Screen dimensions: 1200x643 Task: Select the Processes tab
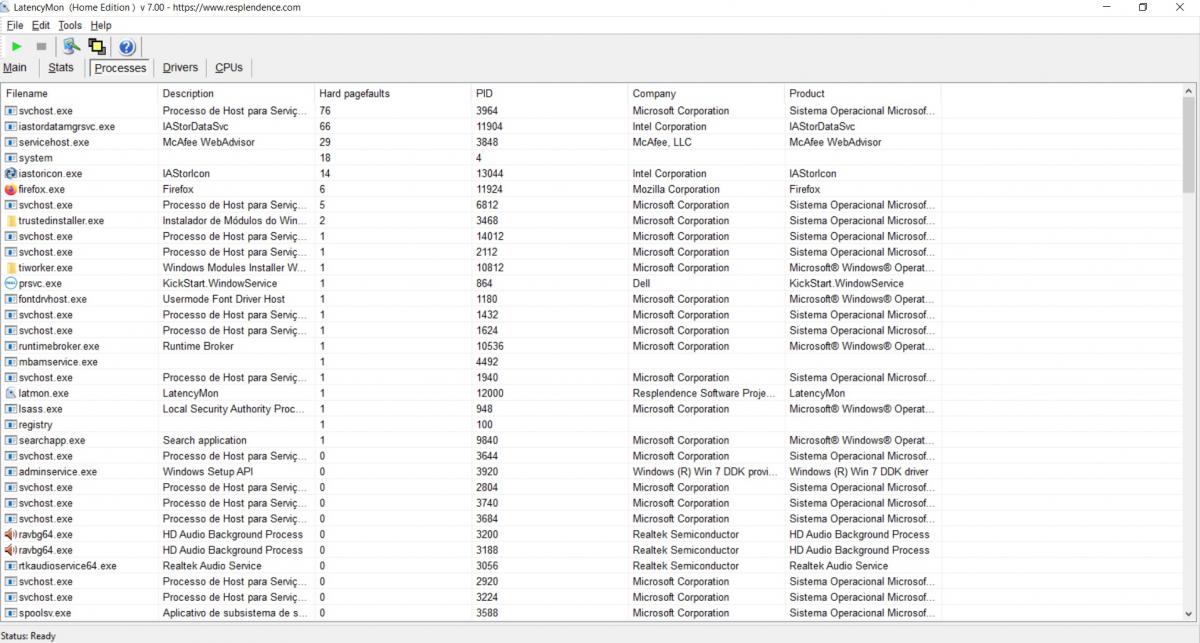(120, 68)
